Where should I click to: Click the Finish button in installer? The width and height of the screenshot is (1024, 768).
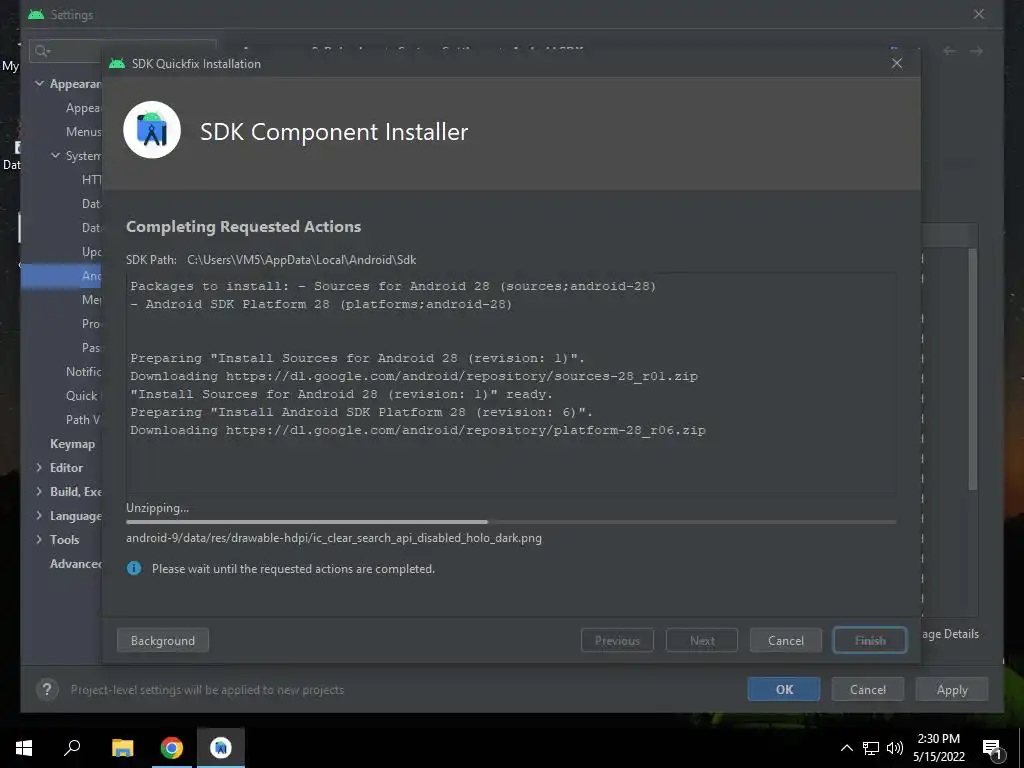tap(870, 640)
